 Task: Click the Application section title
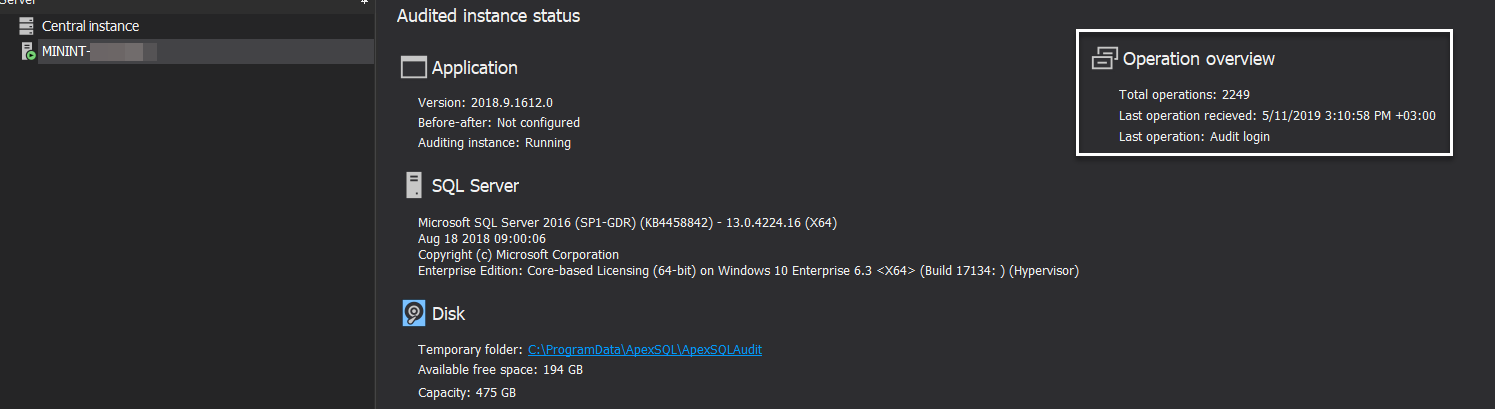(x=475, y=68)
